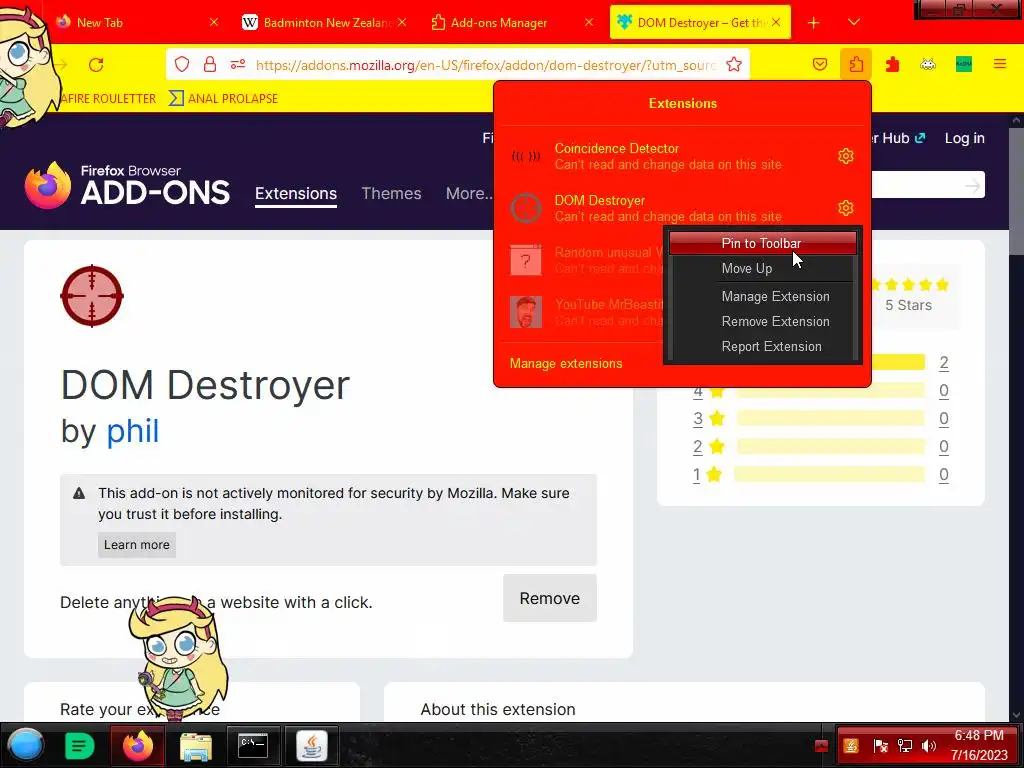The height and width of the screenshot is (768, 1024).
Task: Click Manage extensions in the panel
Action: pyautogui.click(x=566, y=364)
